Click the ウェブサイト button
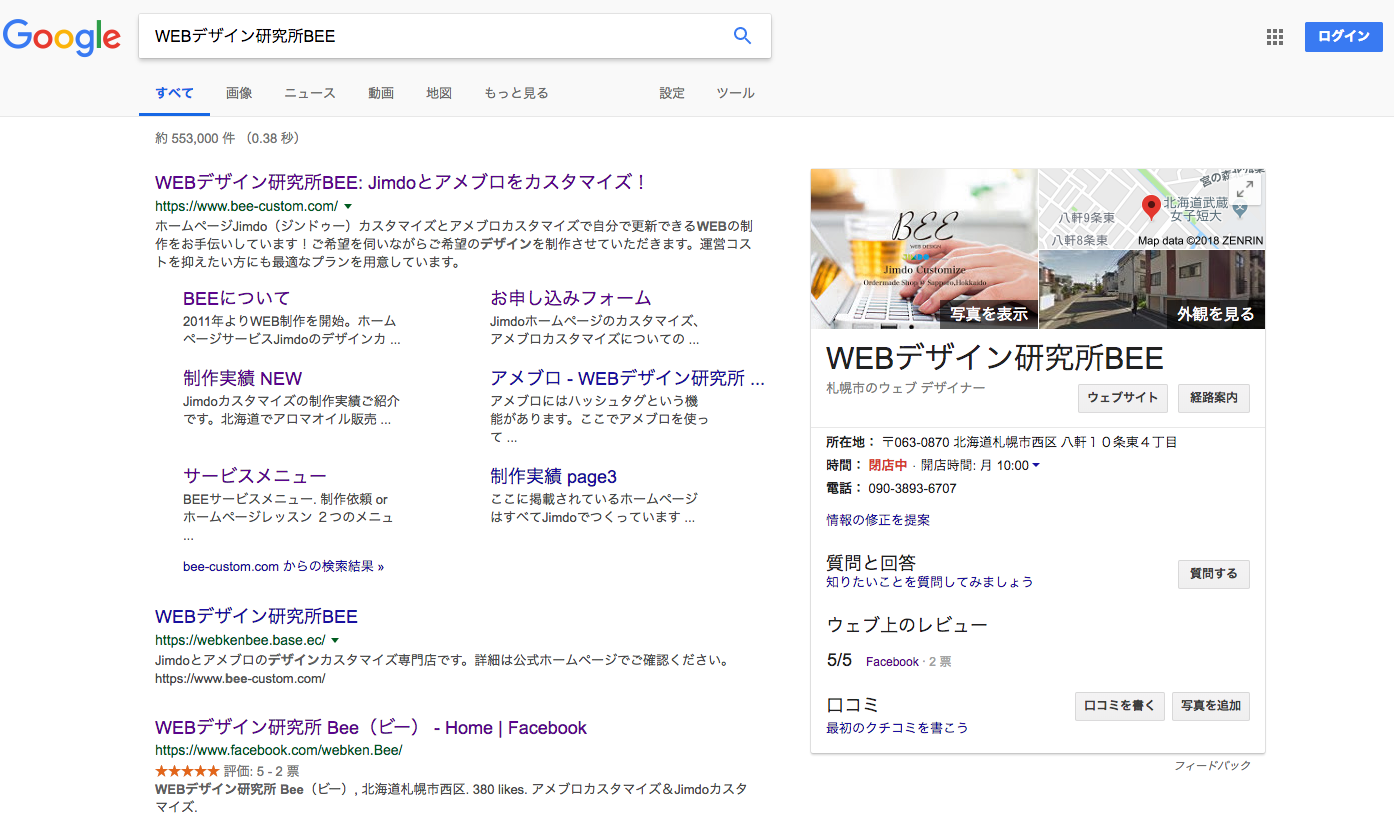This screenshot has height=823, width=1394. 1122,398
